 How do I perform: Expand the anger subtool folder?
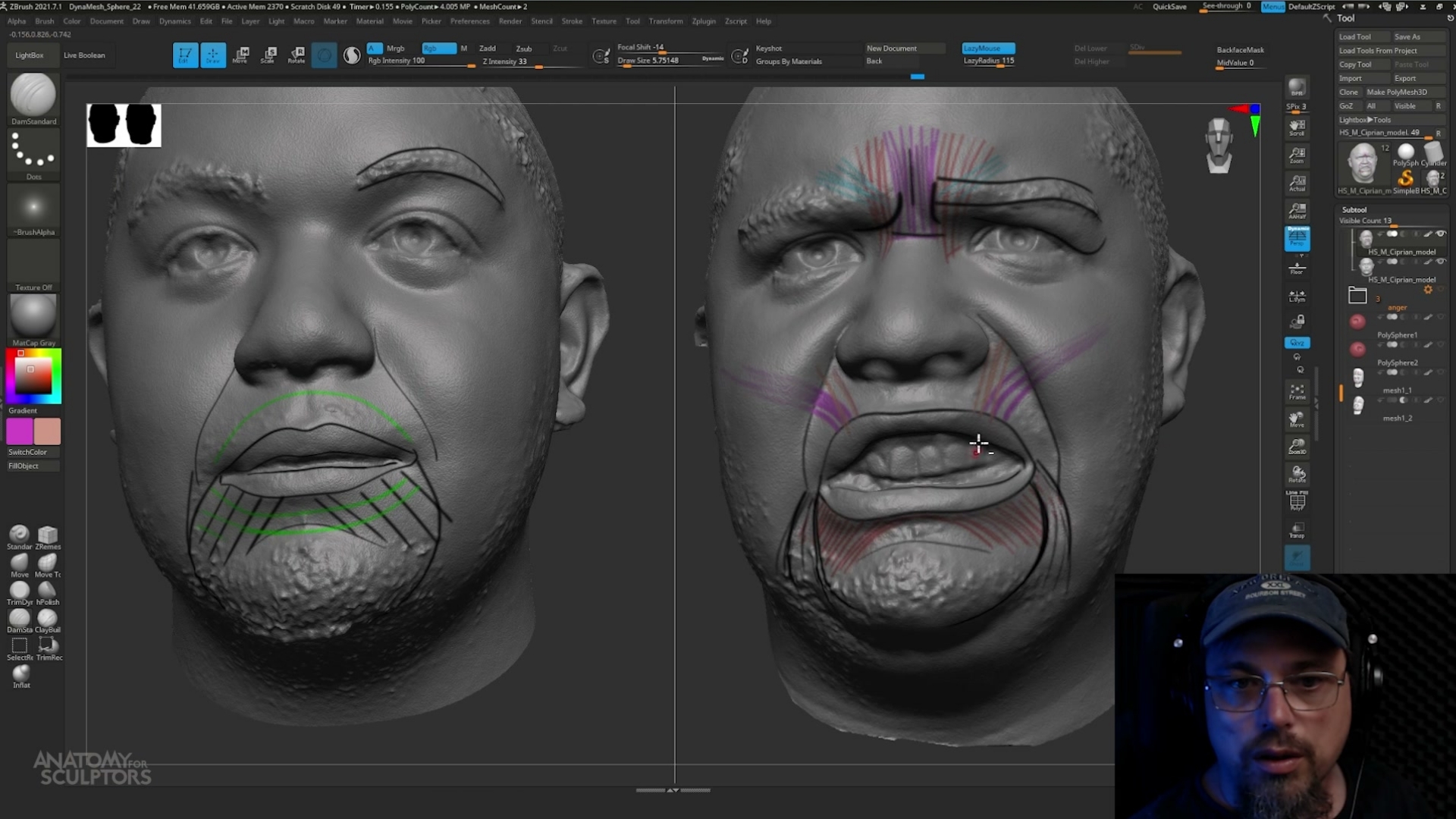click(x=1357, y=295)
